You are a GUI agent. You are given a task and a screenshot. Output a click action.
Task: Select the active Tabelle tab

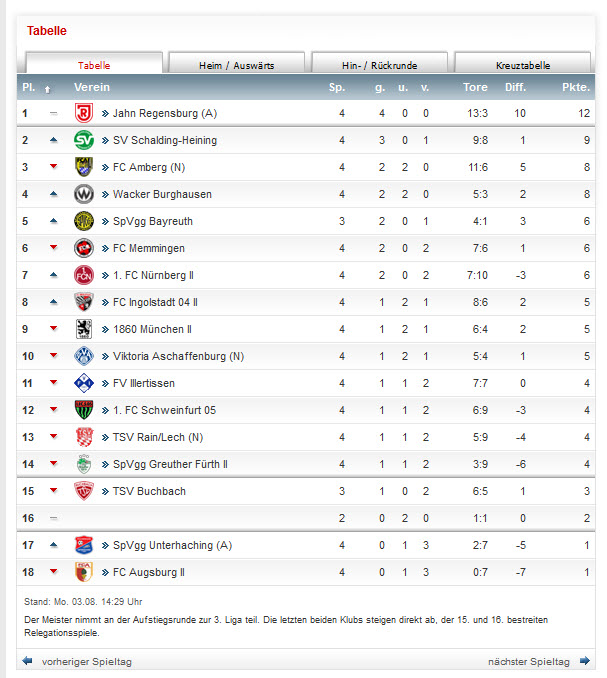tap(94, 65)
